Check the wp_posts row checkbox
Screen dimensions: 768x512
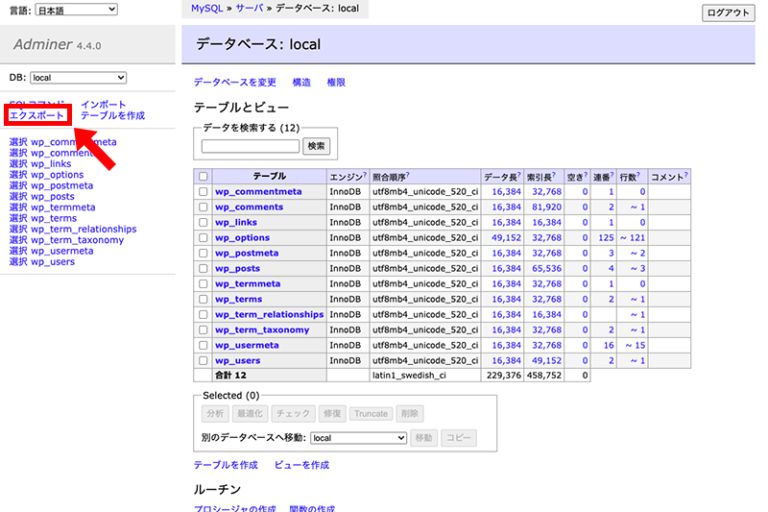click(203, 268)
